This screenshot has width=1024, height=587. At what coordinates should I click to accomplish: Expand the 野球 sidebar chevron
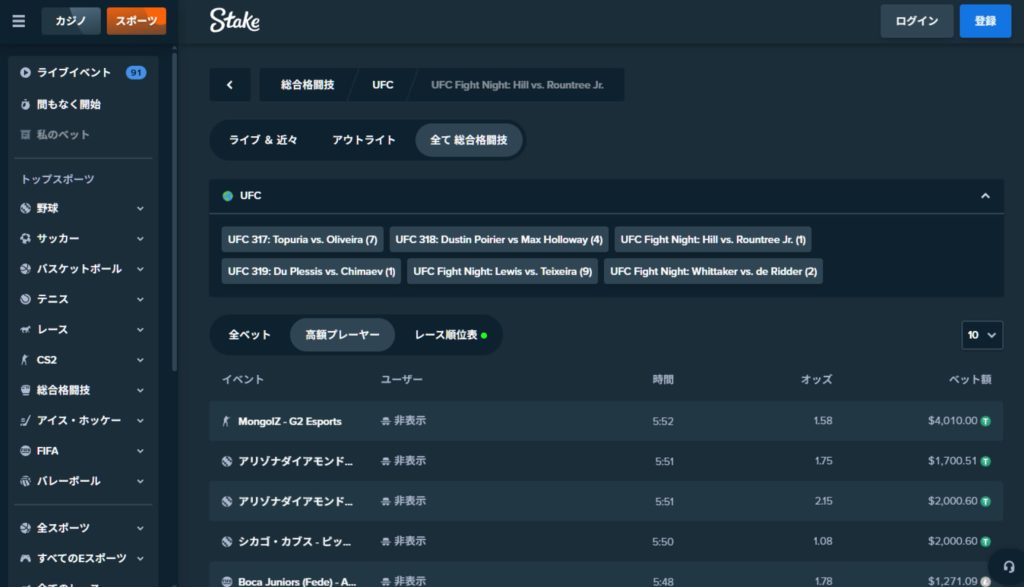140,208
